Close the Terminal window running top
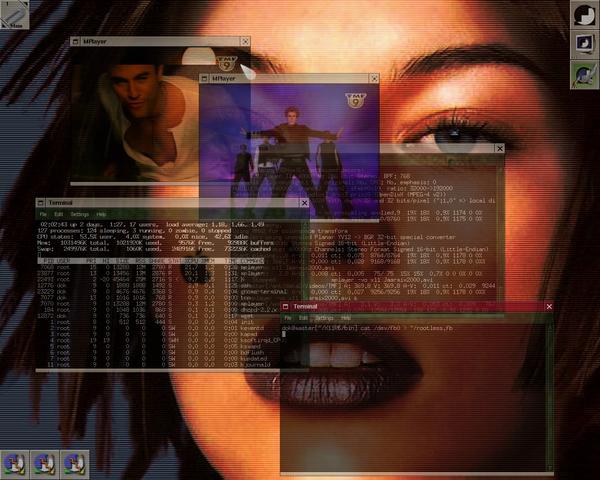Screen dimensions: 600x480 304,203
